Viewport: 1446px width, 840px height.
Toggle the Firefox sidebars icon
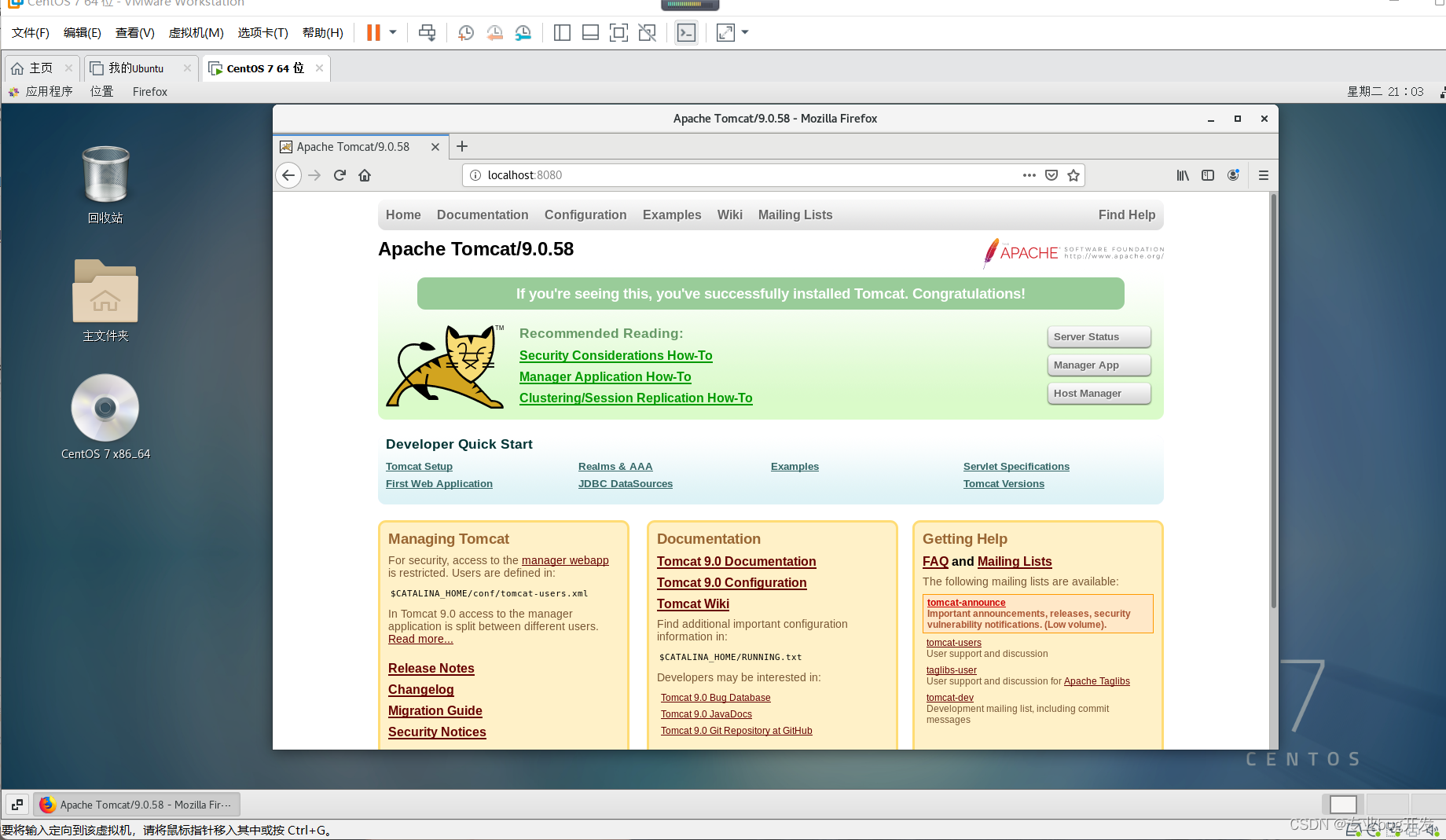pyautogui.click(x=1208, y=175)
